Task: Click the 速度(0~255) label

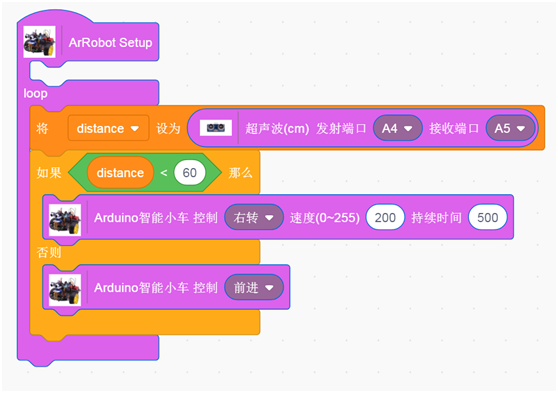Action: coord(325,218)
